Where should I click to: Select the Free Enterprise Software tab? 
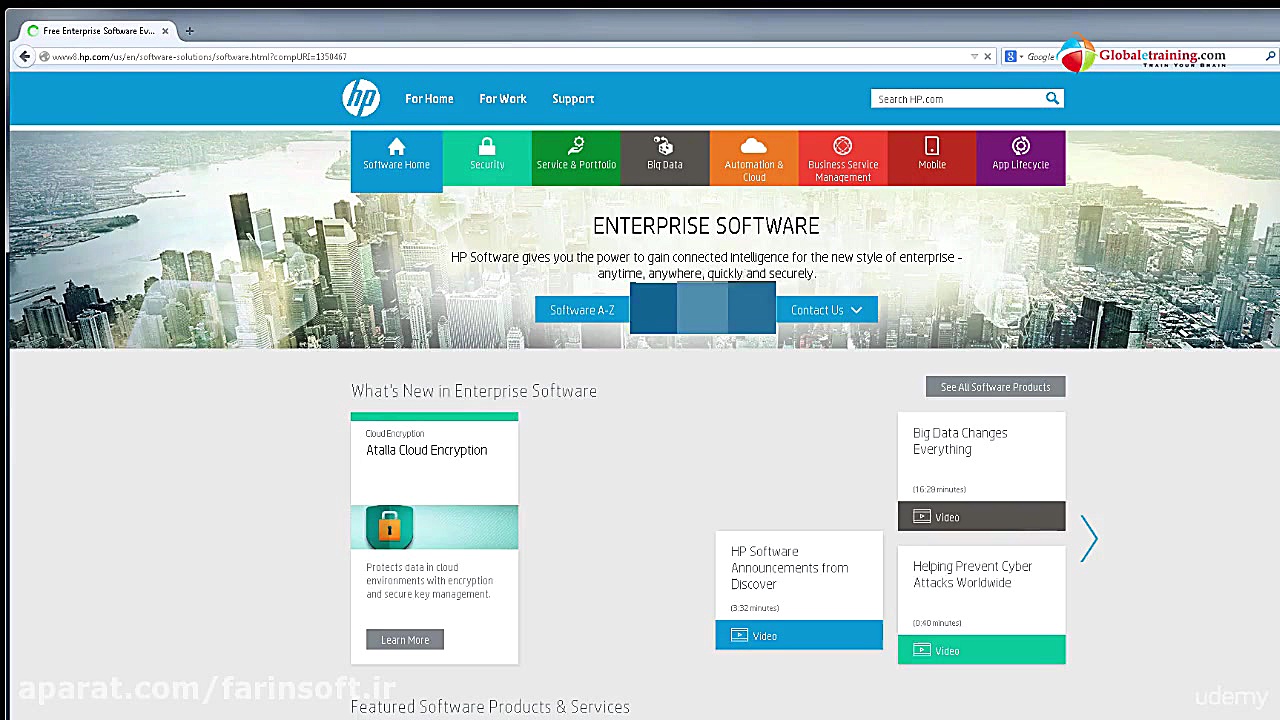click(x=98, y=31)
